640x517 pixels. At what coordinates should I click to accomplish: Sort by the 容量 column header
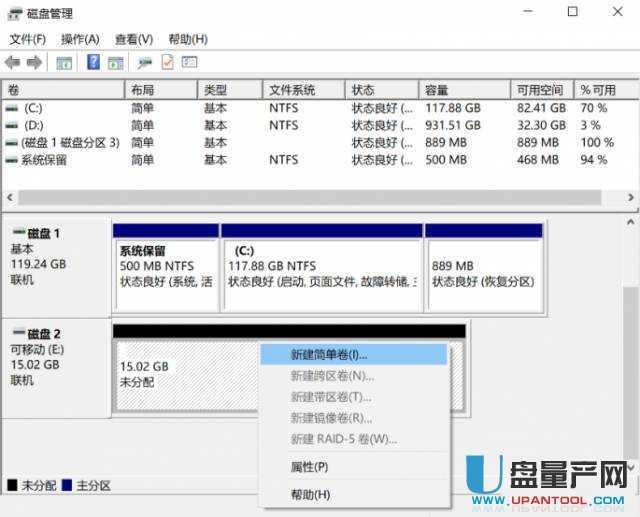coord(436,90)
